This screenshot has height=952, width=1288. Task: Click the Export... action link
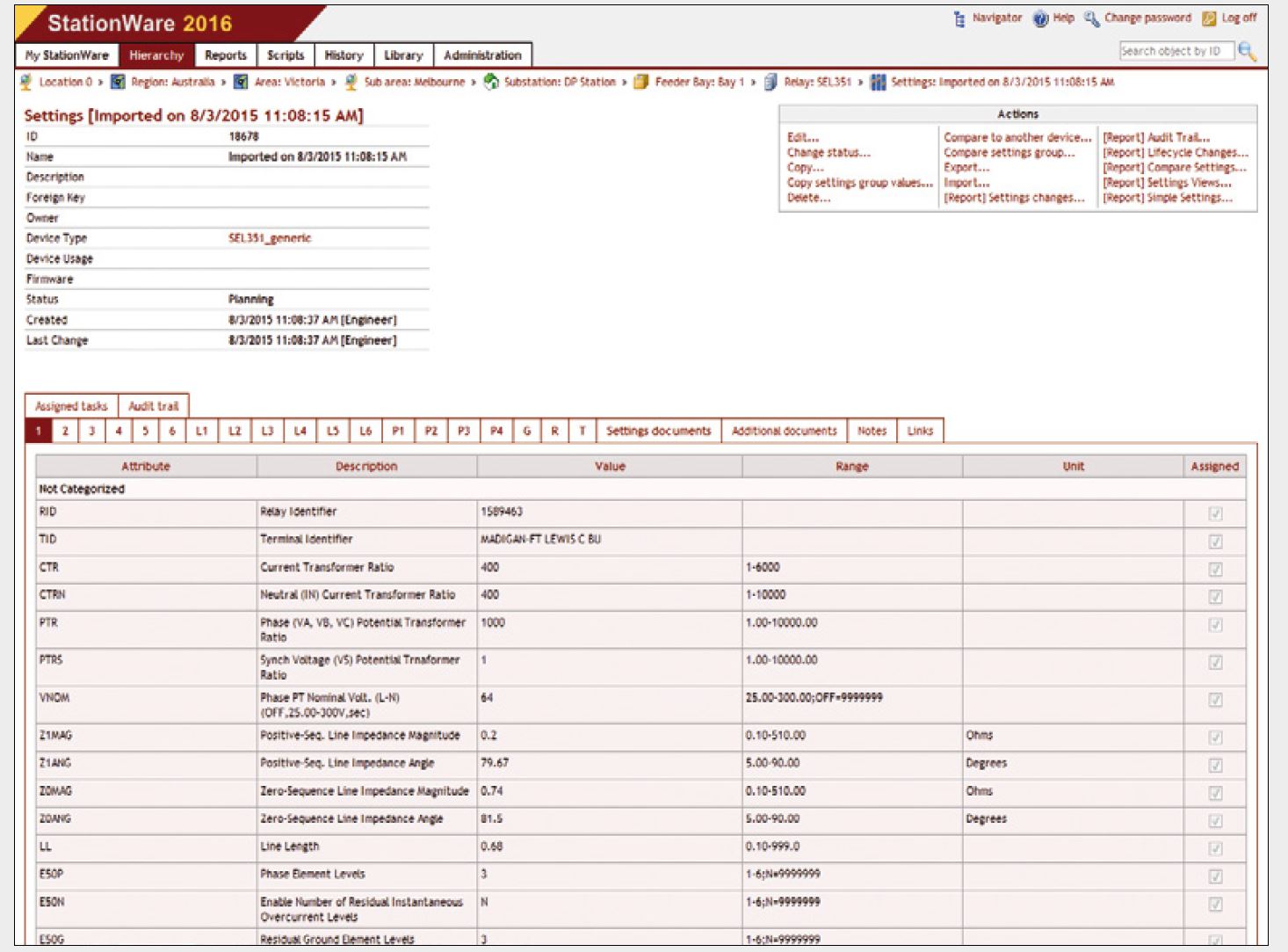coord(966,167)
